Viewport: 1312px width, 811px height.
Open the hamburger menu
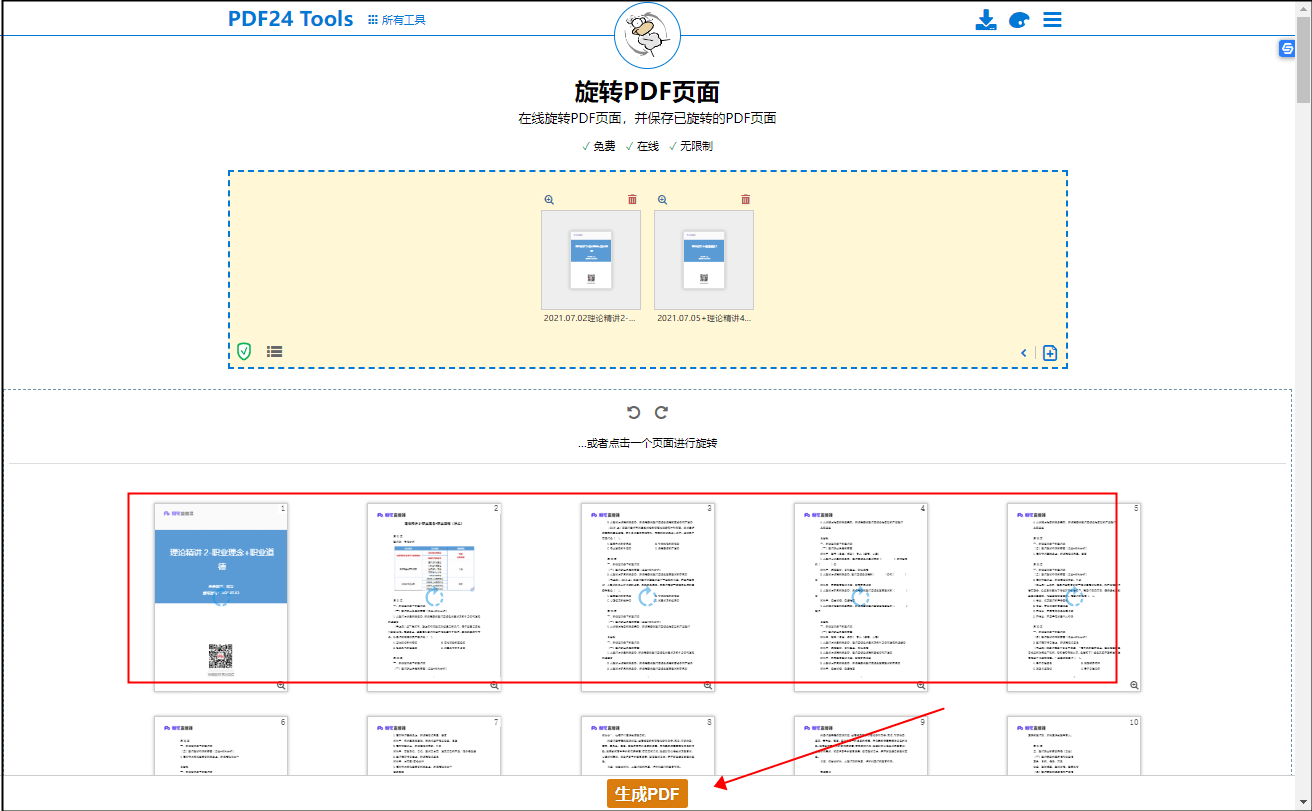(1052, 20)
